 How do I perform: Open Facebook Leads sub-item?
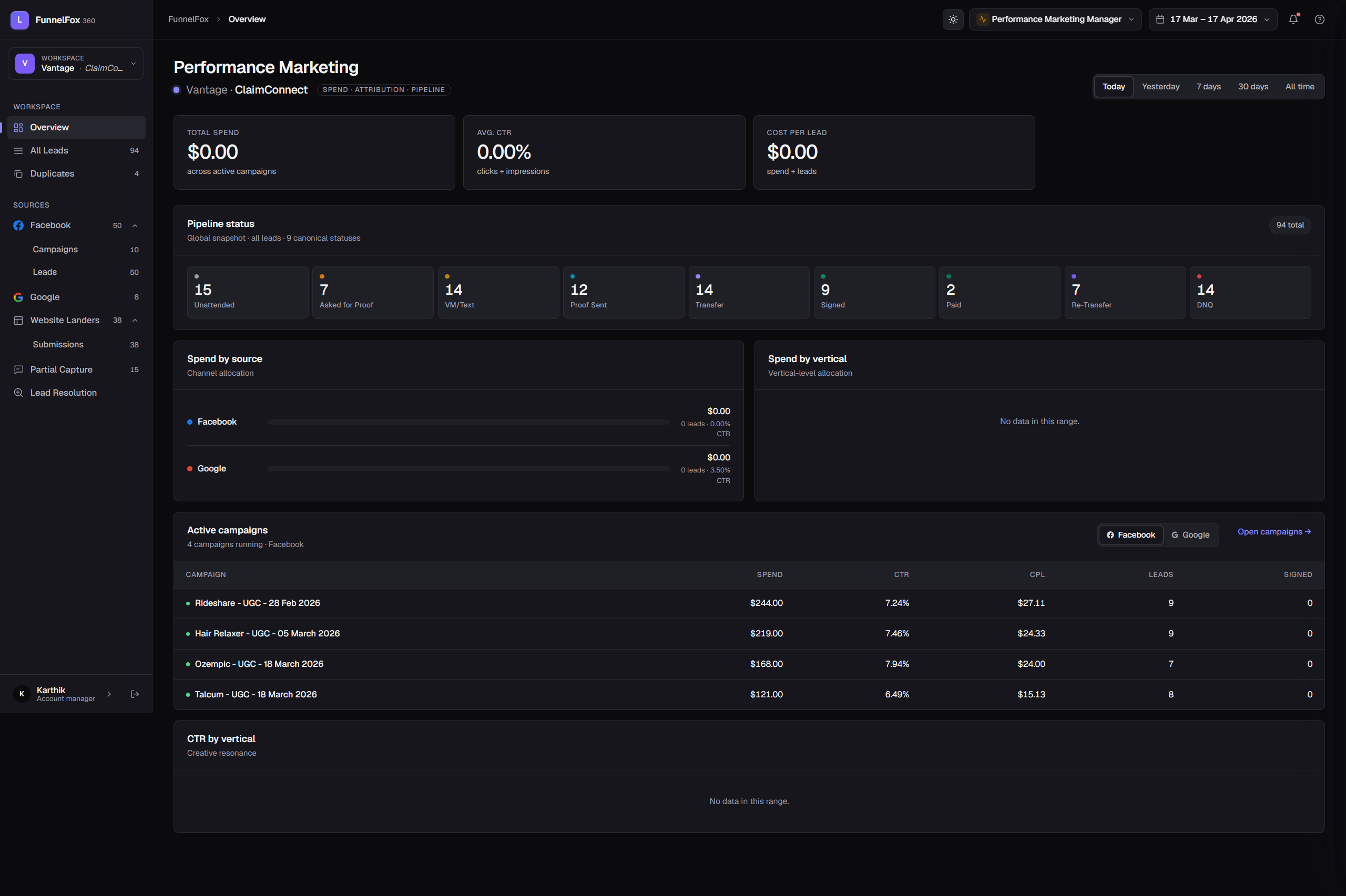pos(85,272)
